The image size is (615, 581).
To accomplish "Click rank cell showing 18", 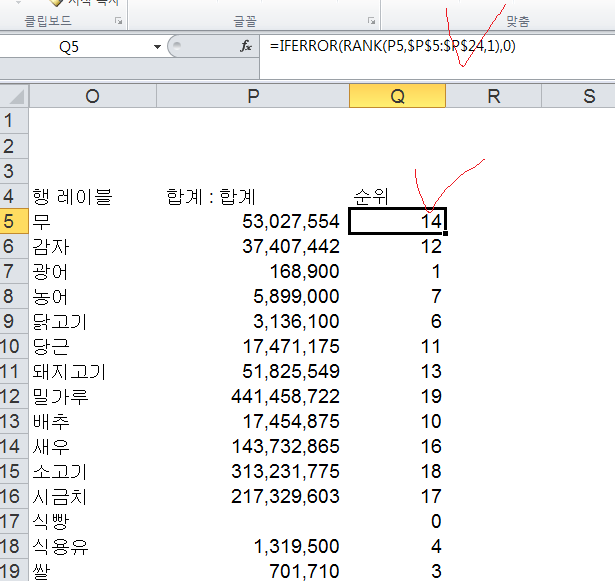I will [397, 471].
